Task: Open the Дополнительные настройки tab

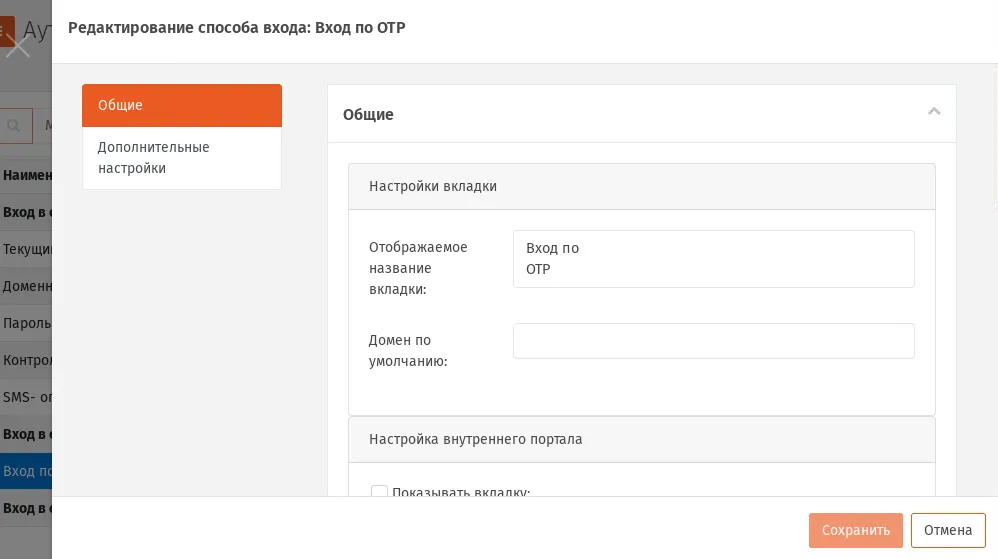Action: point(182,157)
